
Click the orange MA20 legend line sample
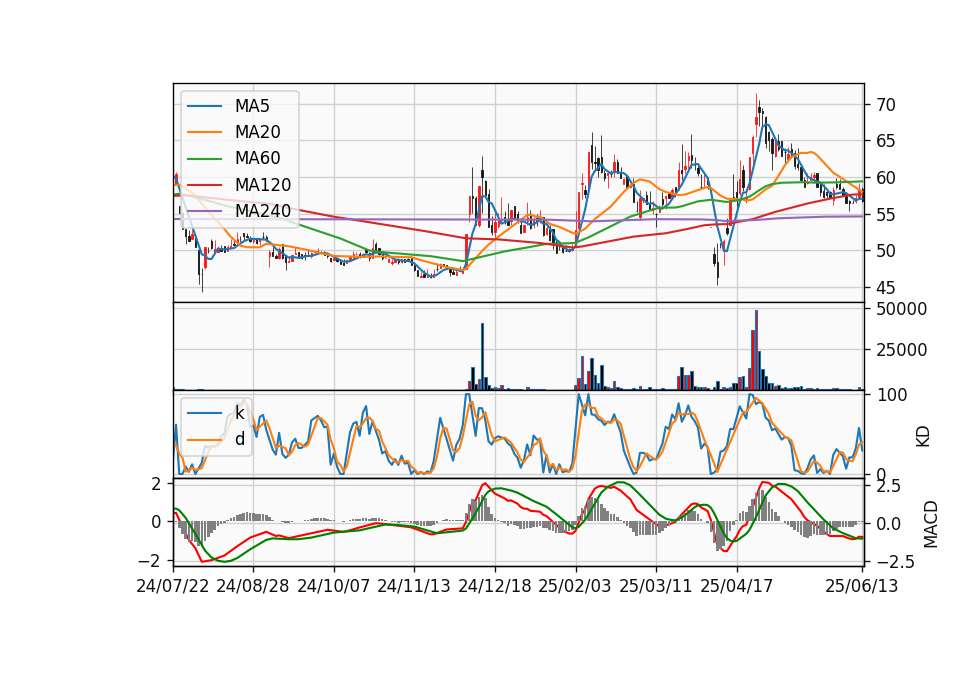coord(204,132)
